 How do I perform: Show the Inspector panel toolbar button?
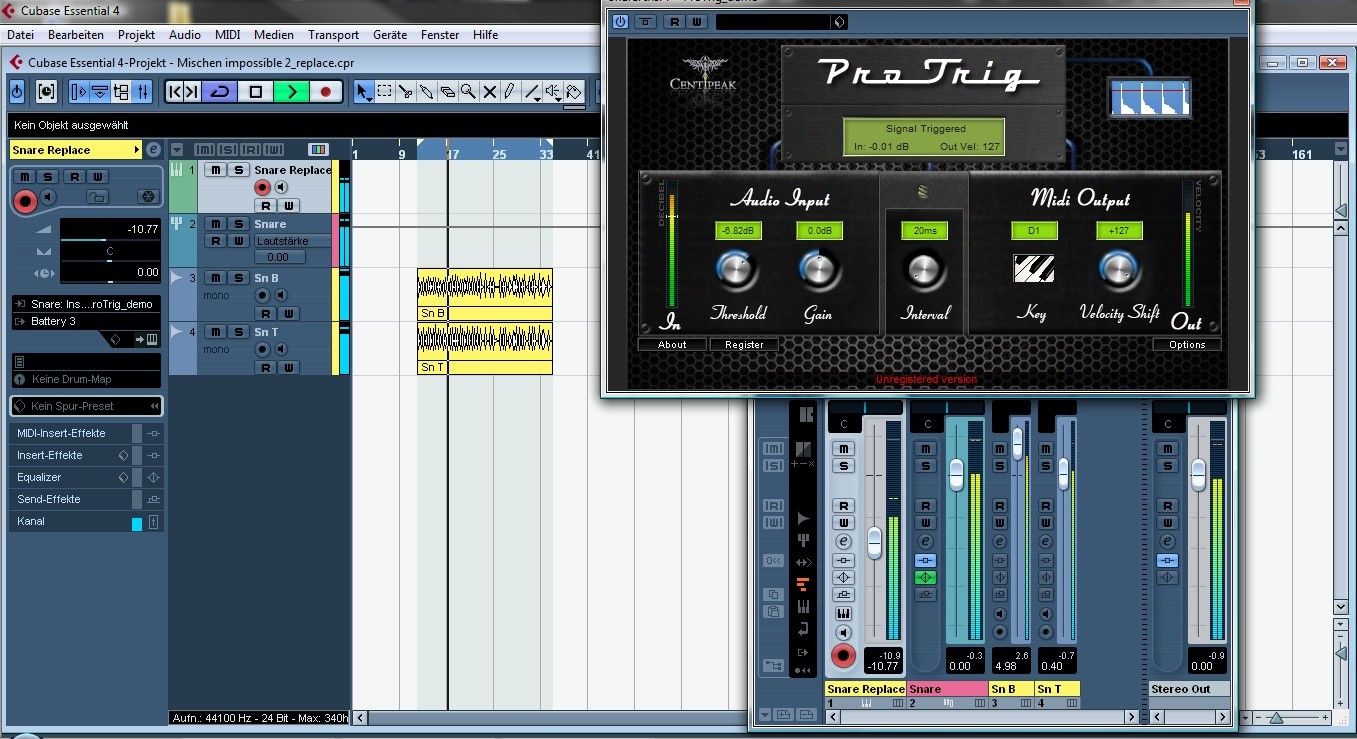pos(80,92)
